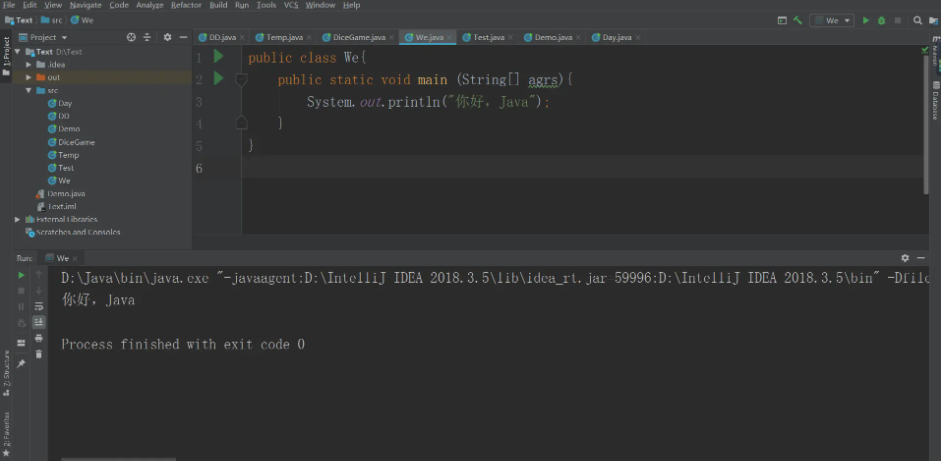Switch to the Temp.java editor tab
This screenshot has width=941, height=461.
pyautogui.click(x=284, y=37)
